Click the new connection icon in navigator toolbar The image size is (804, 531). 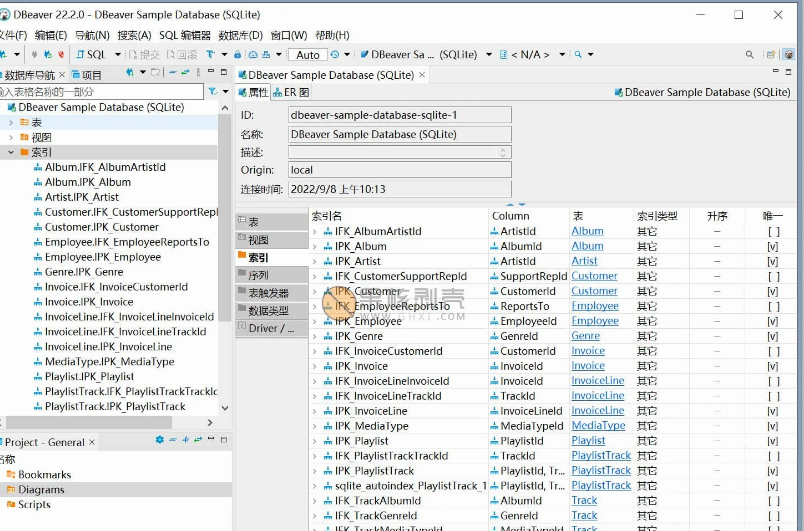(130, 73)
